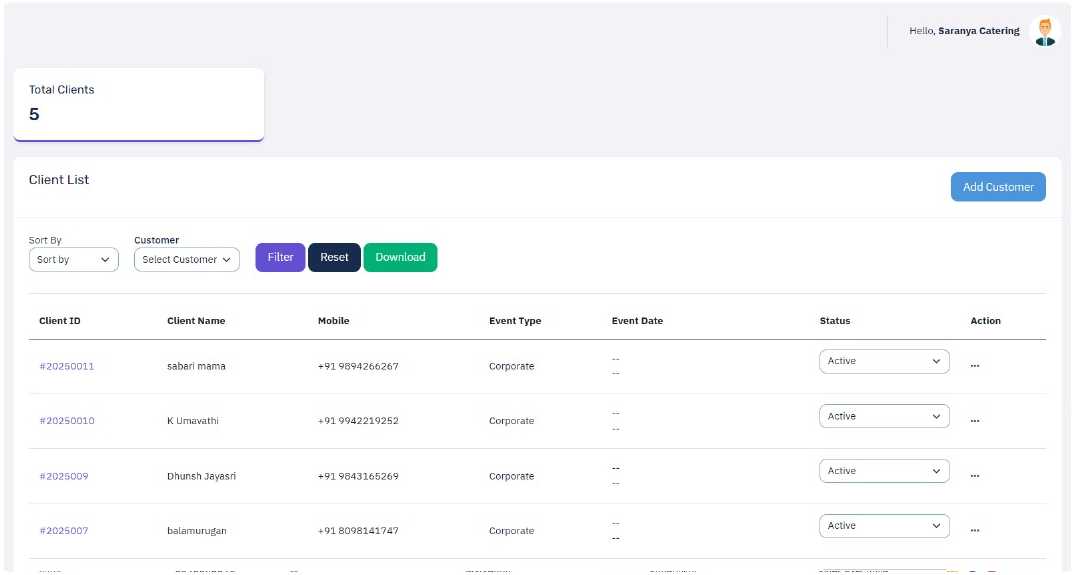Change status dropdown for Dhunsh Jayasri
The height and width of the screenshot is (575, 1075).
(884, 471)
